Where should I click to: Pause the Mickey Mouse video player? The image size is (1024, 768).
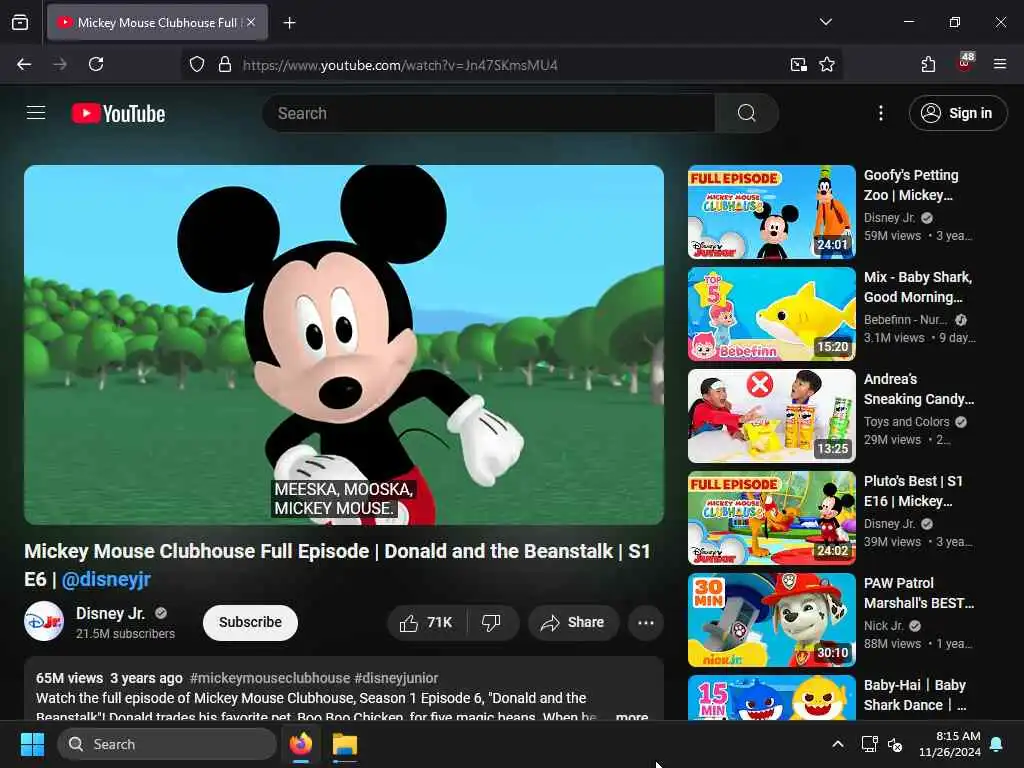[x=344, y=345]
